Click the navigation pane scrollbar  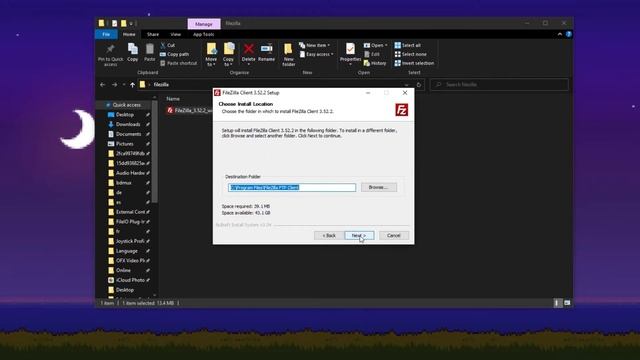[x=154, y=151]
